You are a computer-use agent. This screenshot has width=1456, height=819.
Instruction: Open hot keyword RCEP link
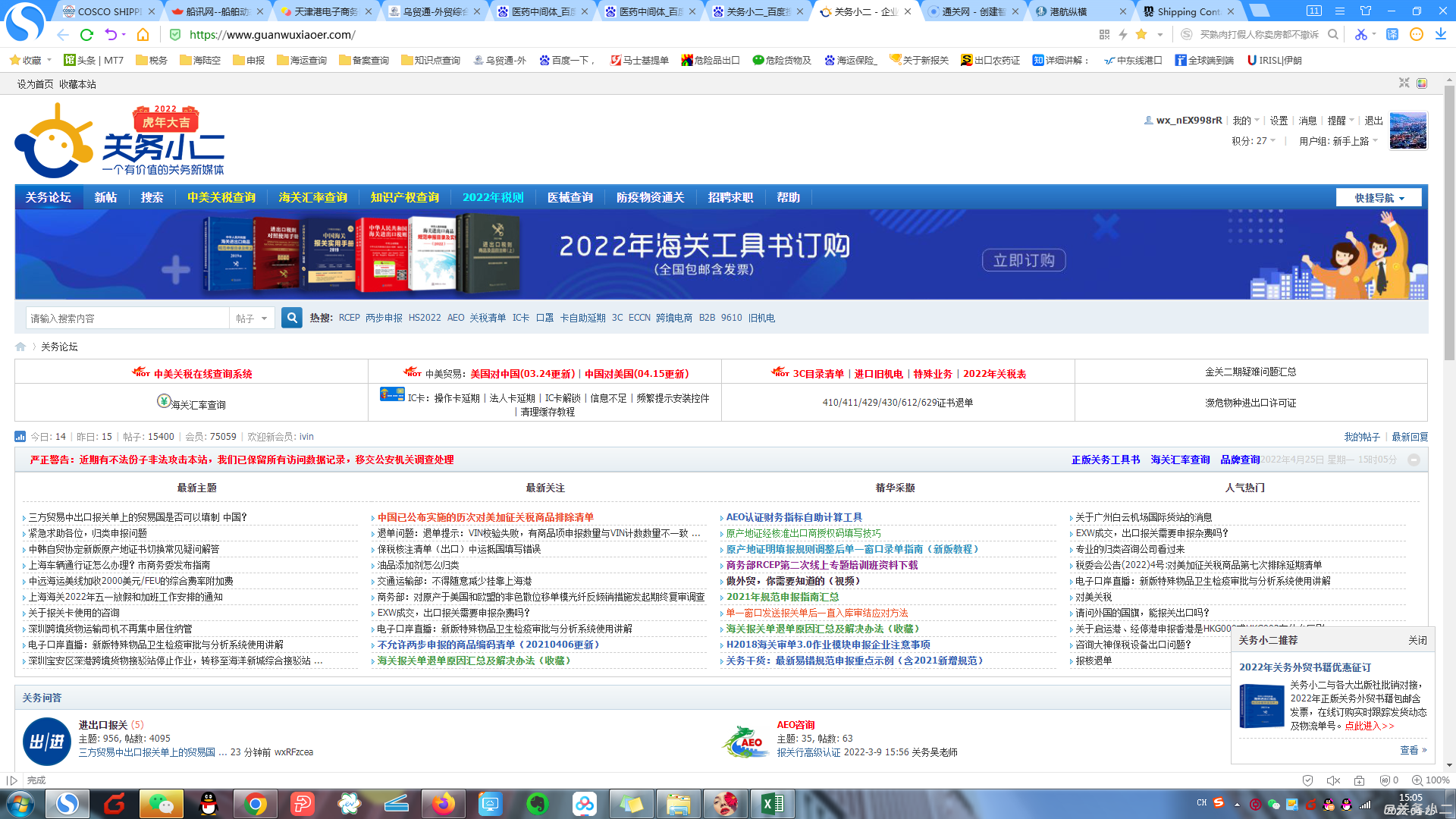(349, 318)
